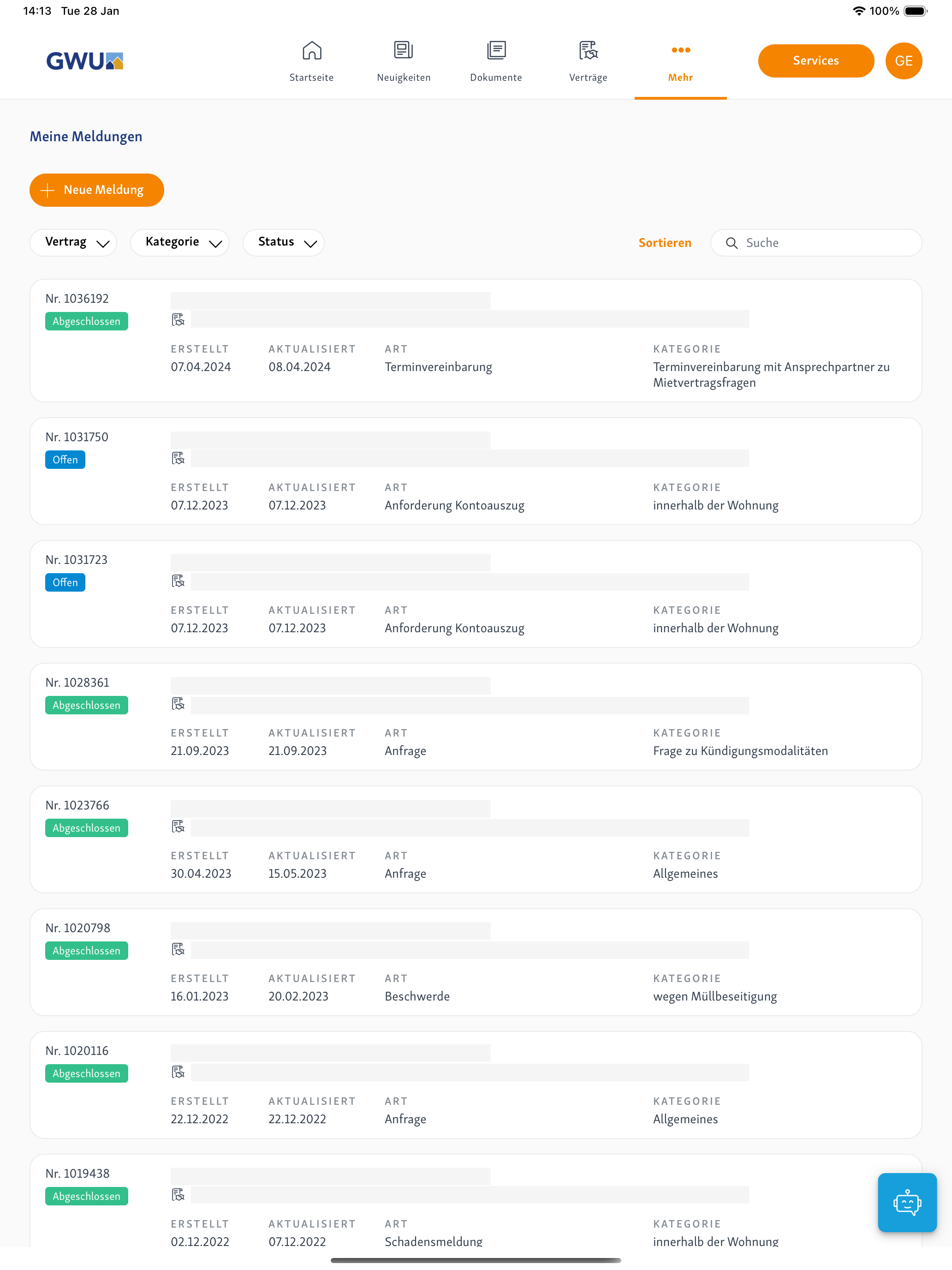
Task: Create a new report with Neue Meldung
Action: click(97, 190)
